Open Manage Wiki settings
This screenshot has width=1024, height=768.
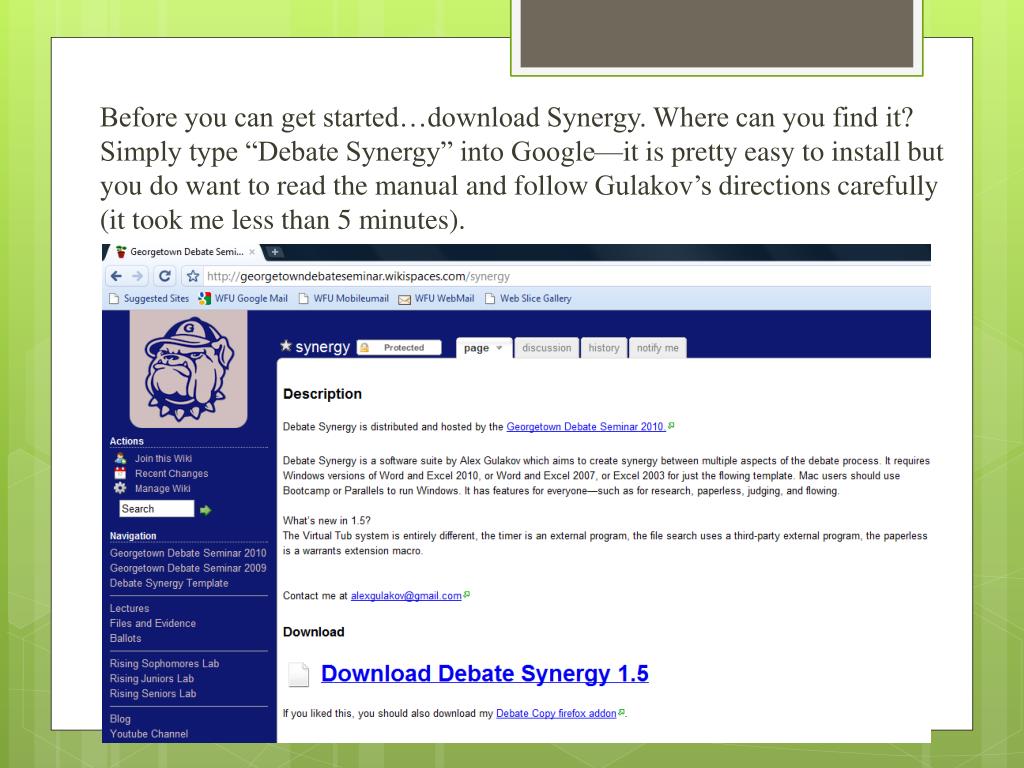163,488
